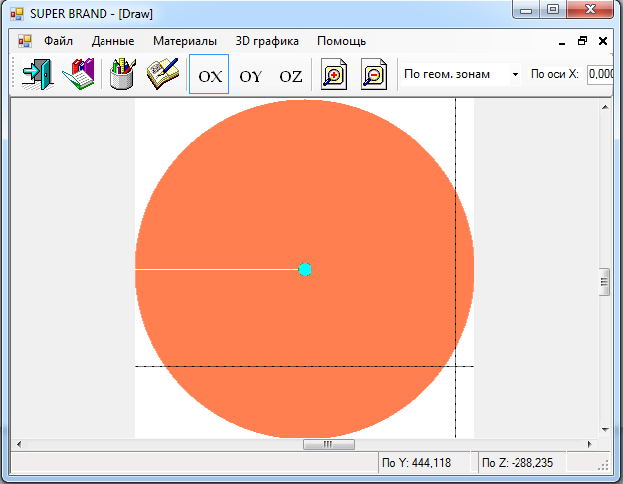Click the cyan center point in circle
The height and width of the screenshot is (484, 623).
tap(305, 269)
